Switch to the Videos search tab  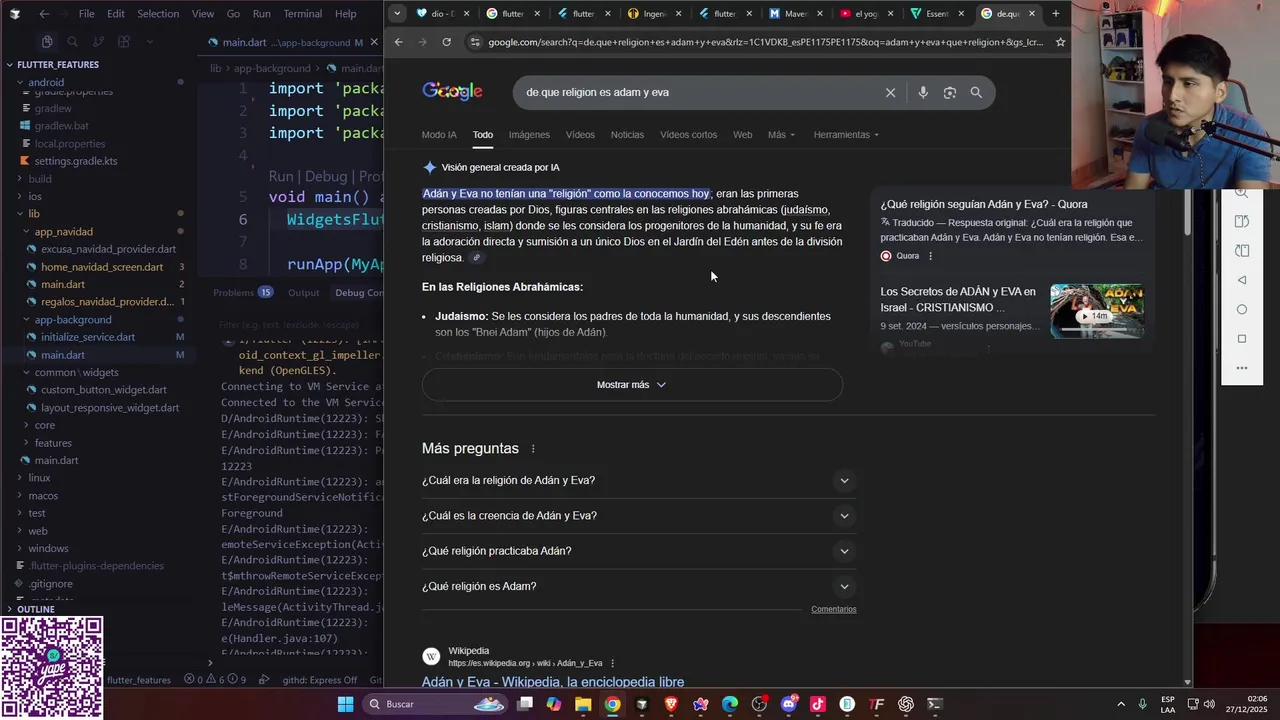(x=580, y=135)
